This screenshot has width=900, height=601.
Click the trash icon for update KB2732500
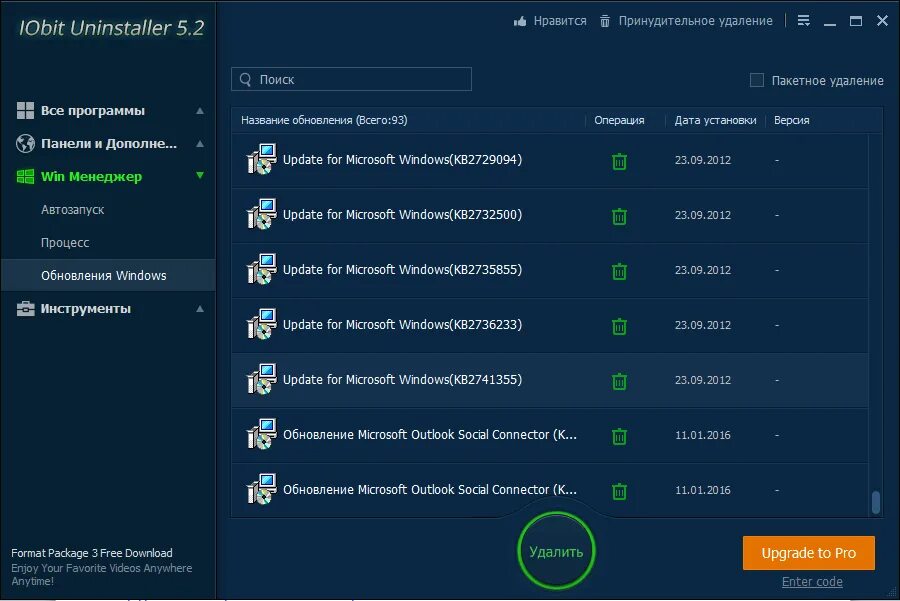[619, 216]
